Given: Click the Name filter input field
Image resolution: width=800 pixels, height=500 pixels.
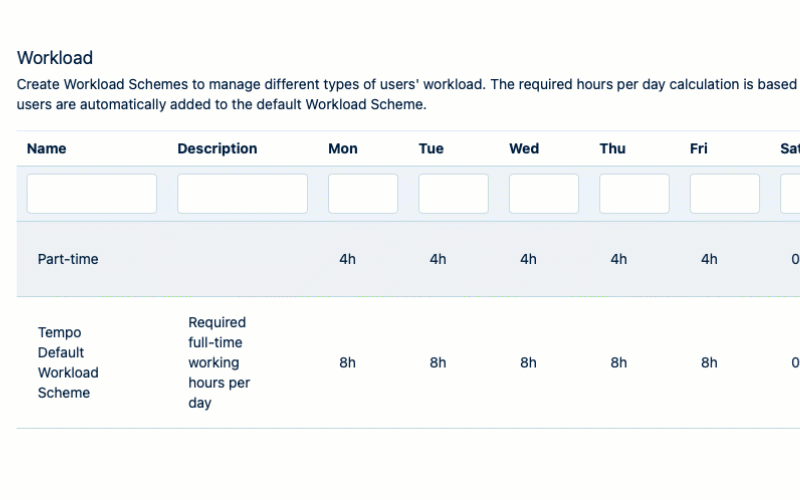Looking at the screenshot, I should coord(92,194).
